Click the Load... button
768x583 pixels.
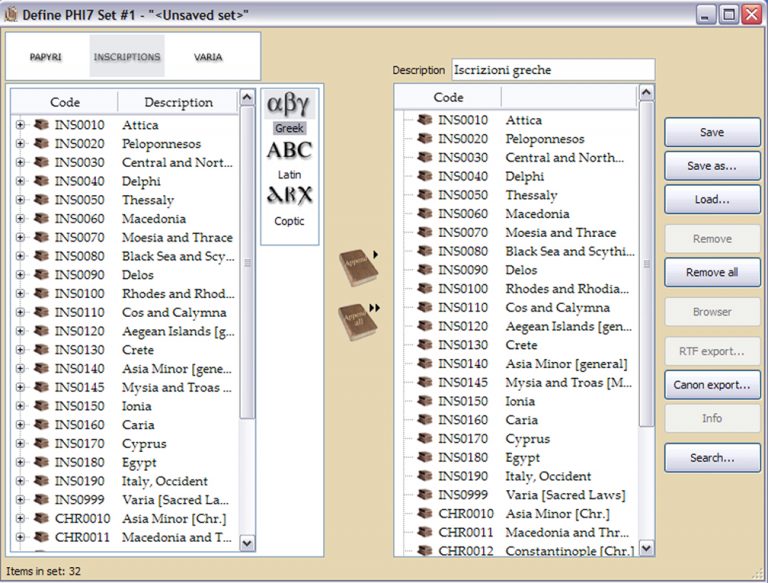click(712, 199)
